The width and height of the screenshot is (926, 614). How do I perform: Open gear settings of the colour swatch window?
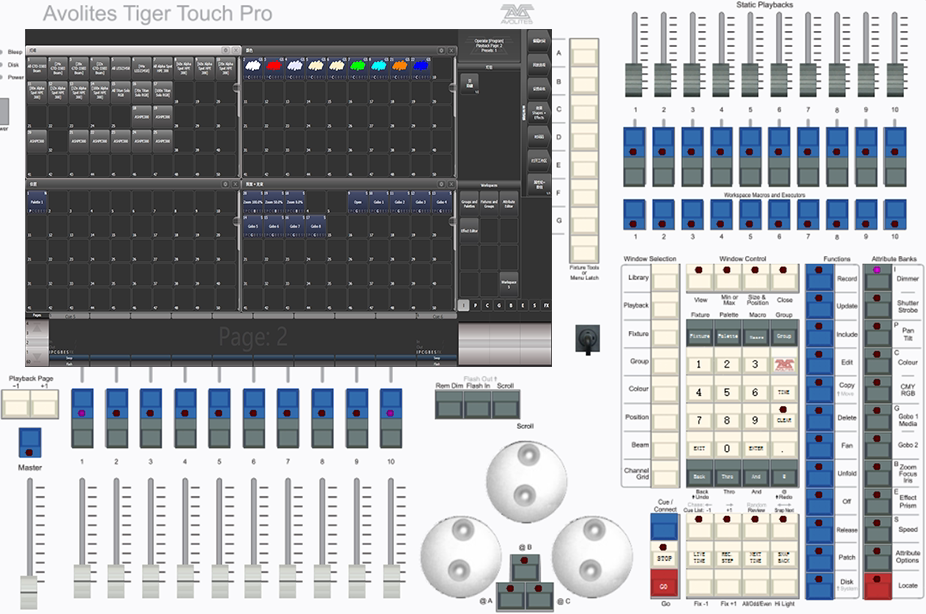tap(441, 51)
